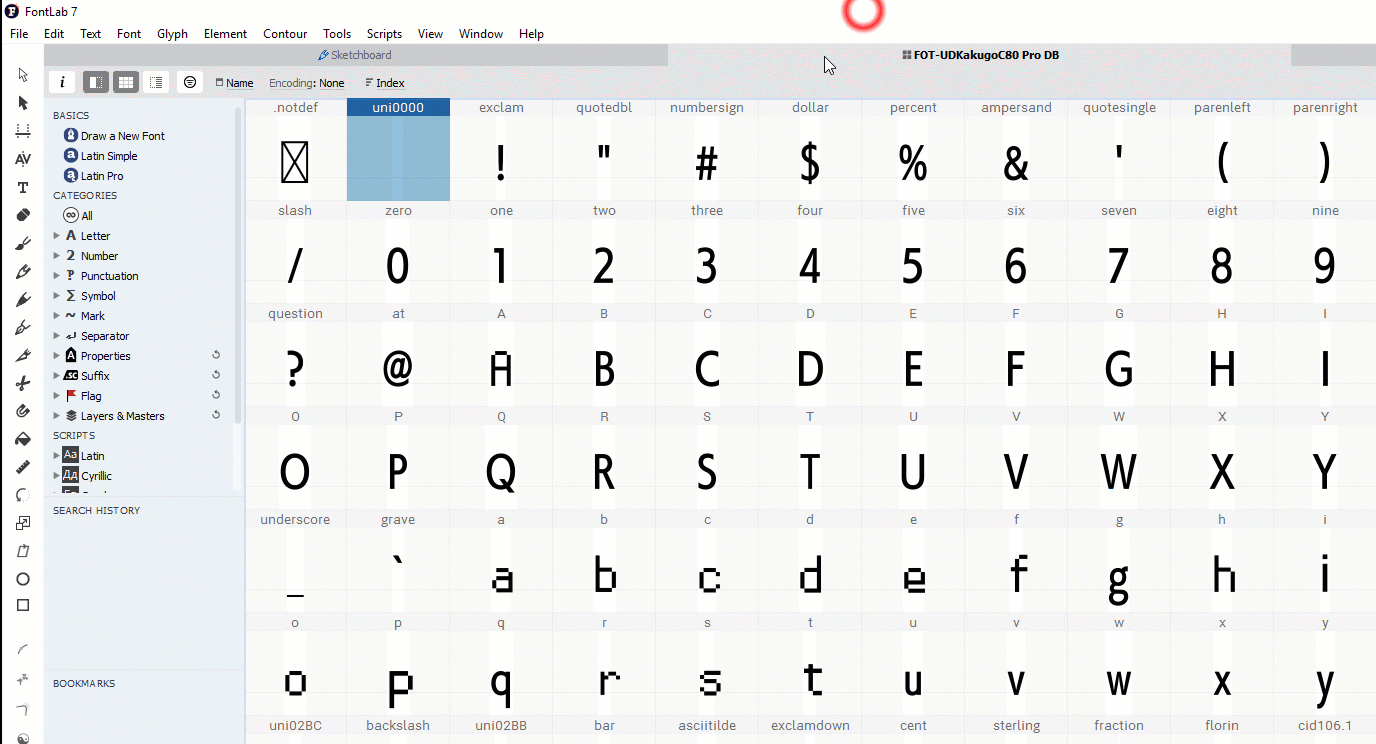Select the Scissors tool
This screenshot has width=1376, height=744.
tap(23, 383)
